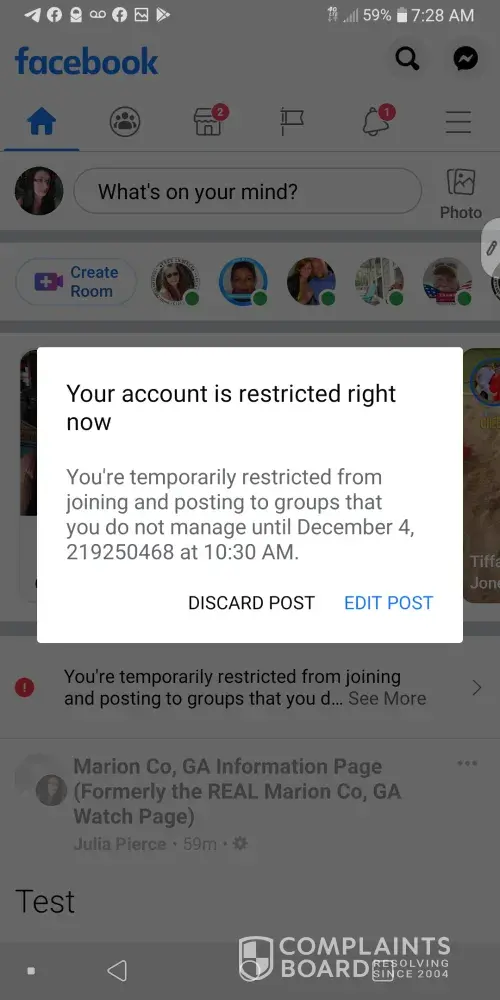Expand restriction notice with See More
The height and width of the screenshot is (1000, 500).
(x=387, y=698)
